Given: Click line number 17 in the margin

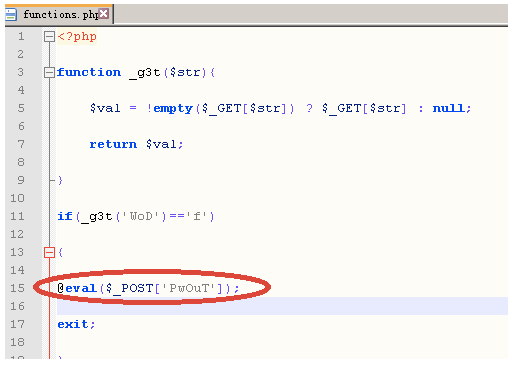Looking at the screenshot, I should pyautogui.click(x=17, y=324).
